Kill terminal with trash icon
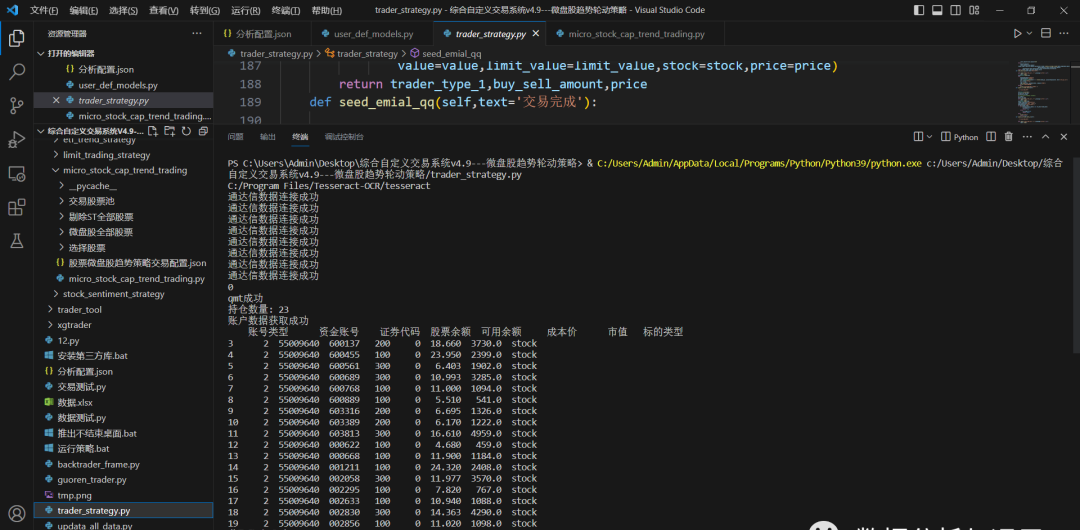 coord(1008,136)
